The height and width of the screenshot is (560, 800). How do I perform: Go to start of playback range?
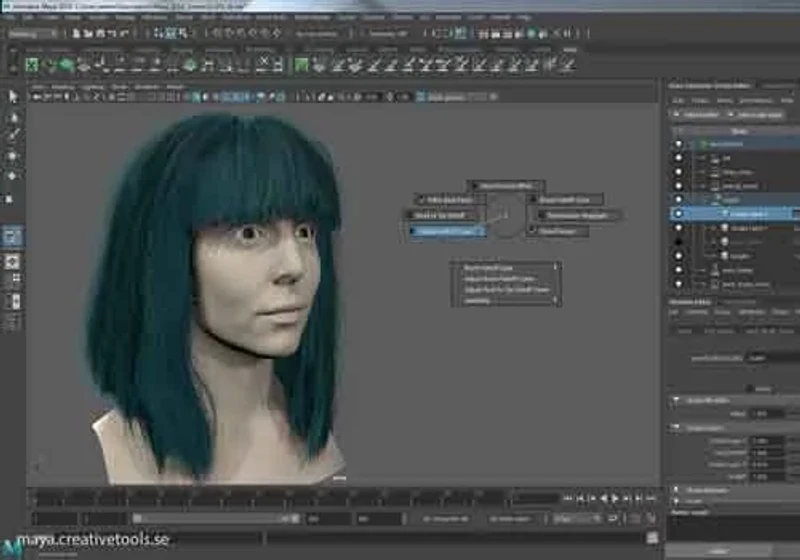coord(568,498)
